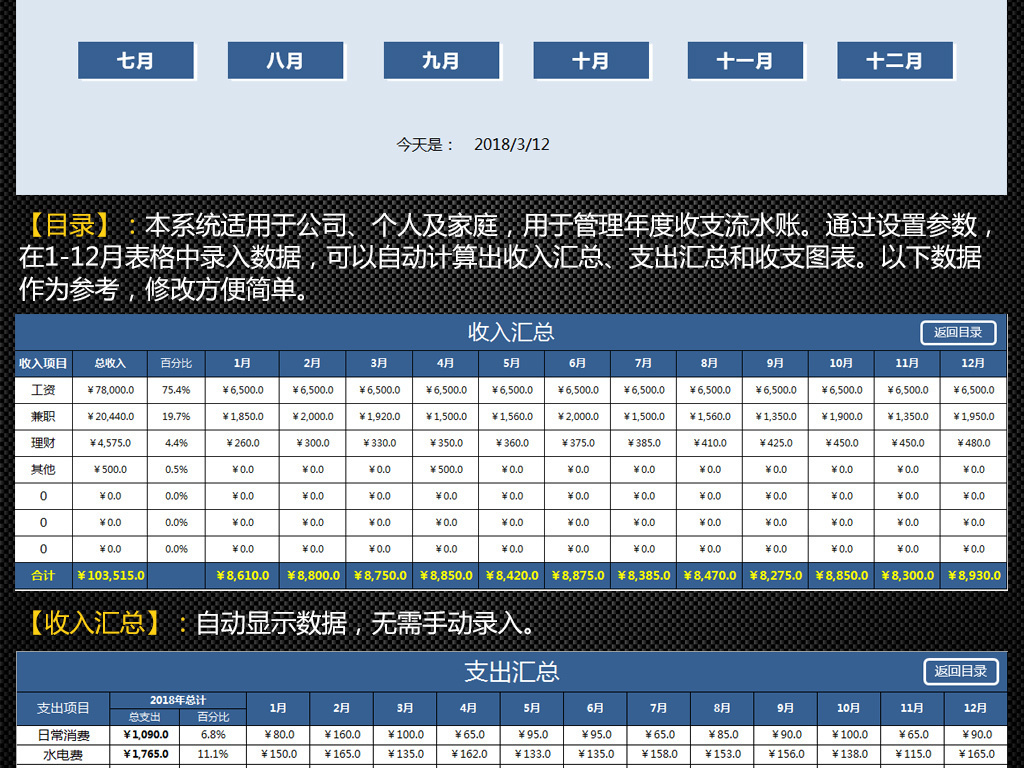Select the 支出项目 header cell
Screen dimensions: 1024x768
point(63,708)
